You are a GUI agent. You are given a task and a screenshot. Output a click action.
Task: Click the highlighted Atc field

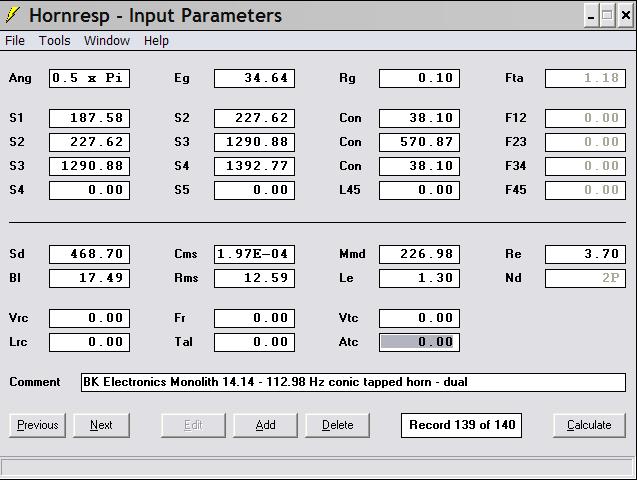(x=419, y=342)
